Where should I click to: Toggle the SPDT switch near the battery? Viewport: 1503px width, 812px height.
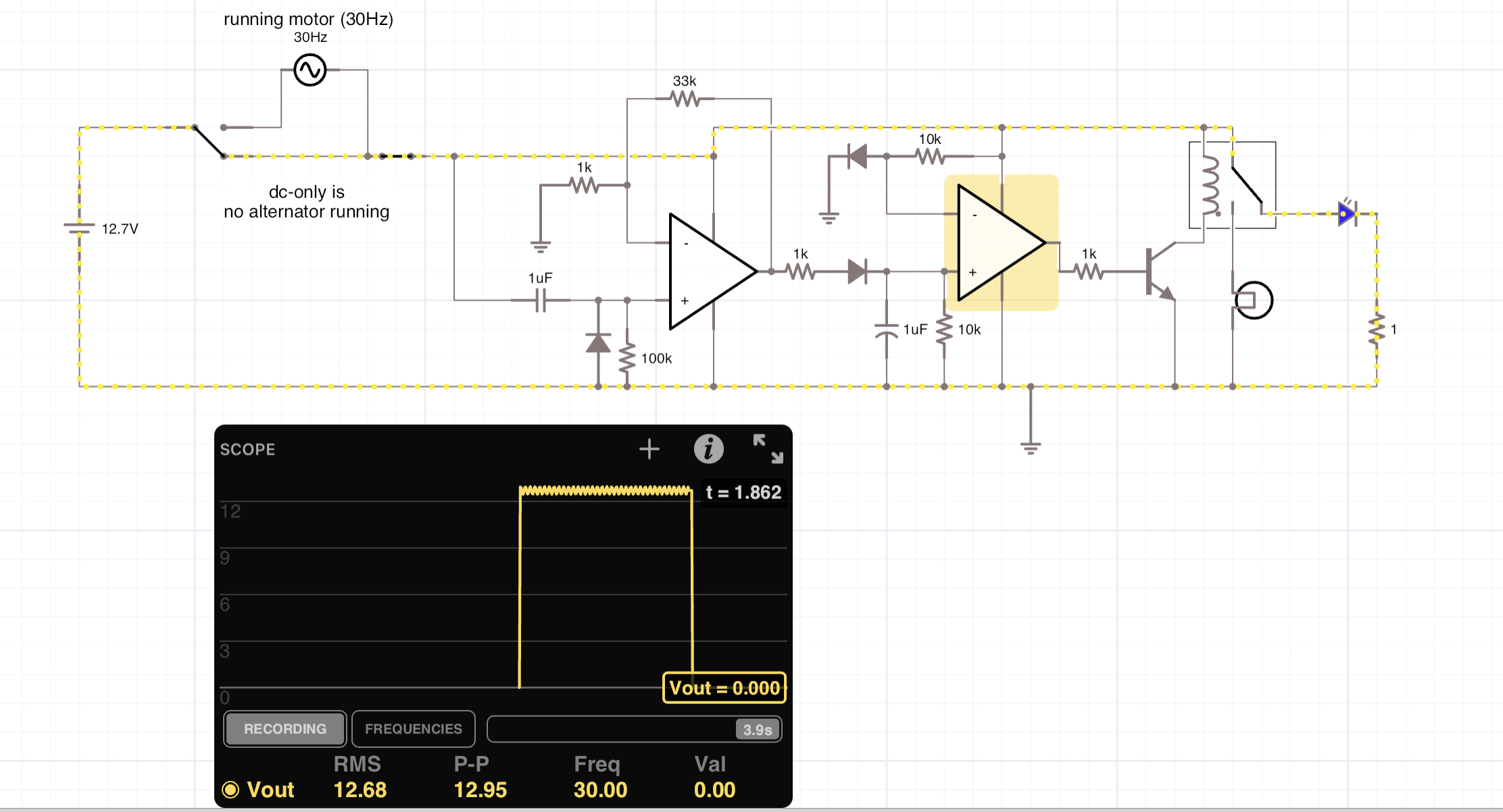209,141
